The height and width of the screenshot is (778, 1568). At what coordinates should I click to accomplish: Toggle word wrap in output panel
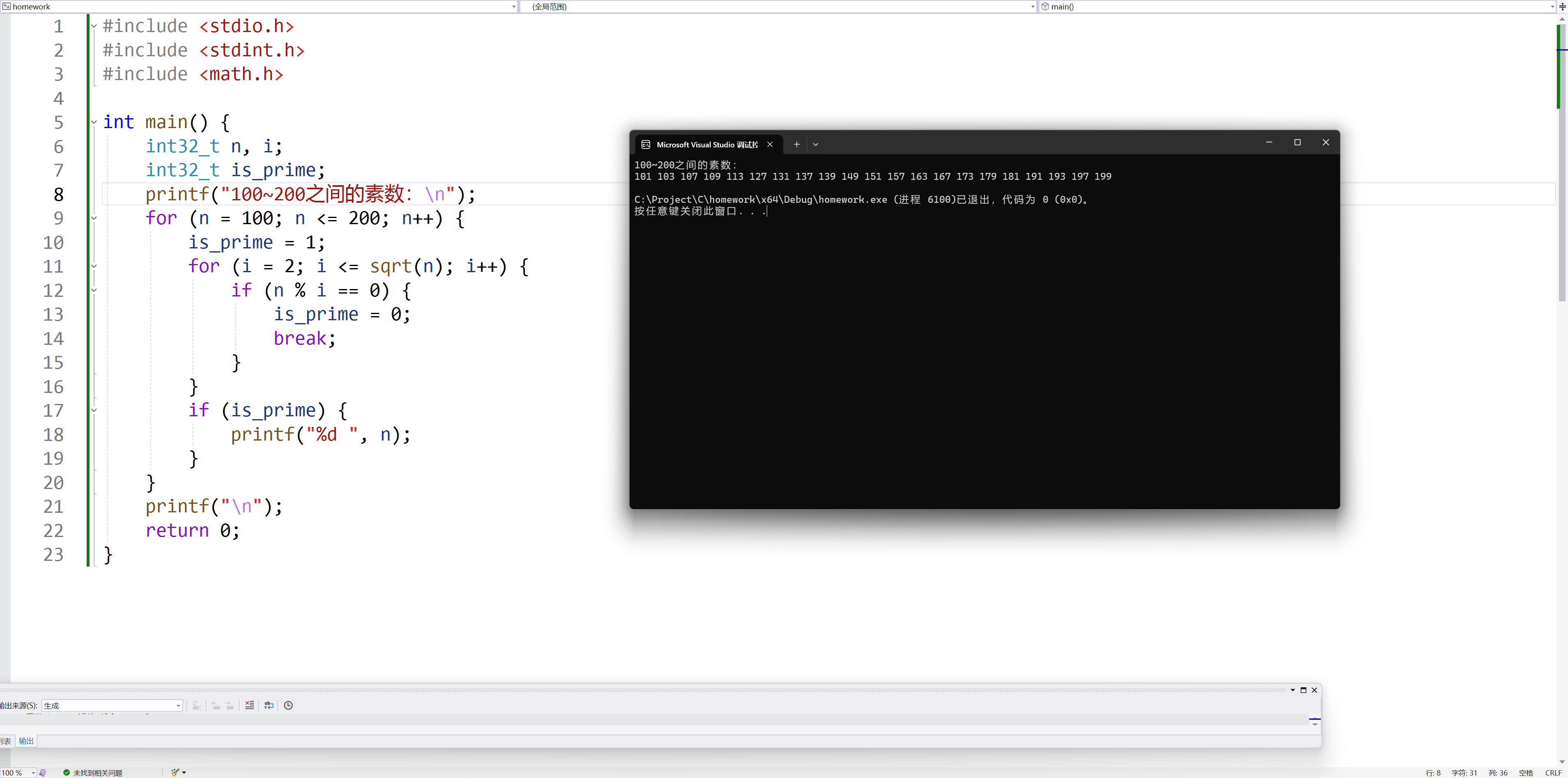pos(269,705)
